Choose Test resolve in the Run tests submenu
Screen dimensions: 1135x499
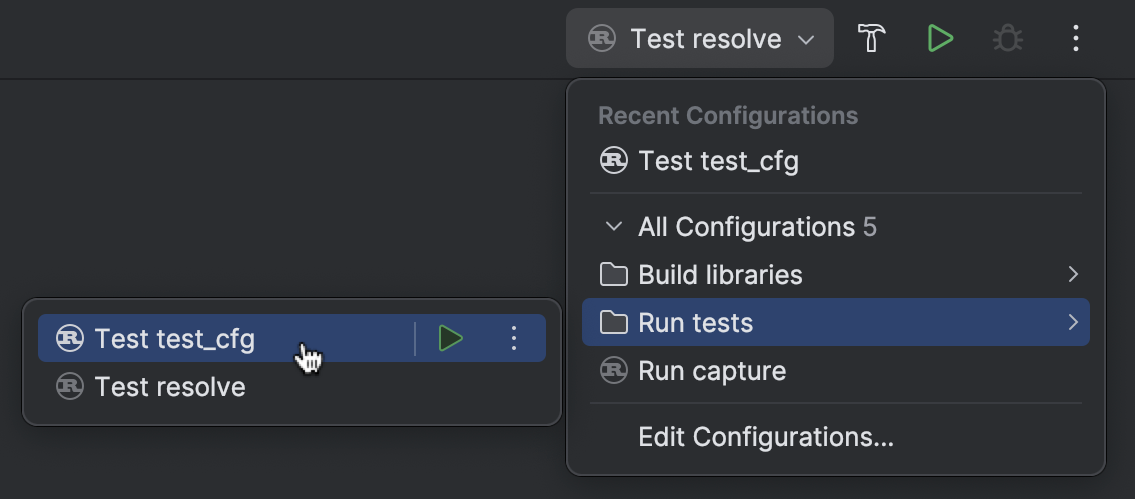click(170, 387)
